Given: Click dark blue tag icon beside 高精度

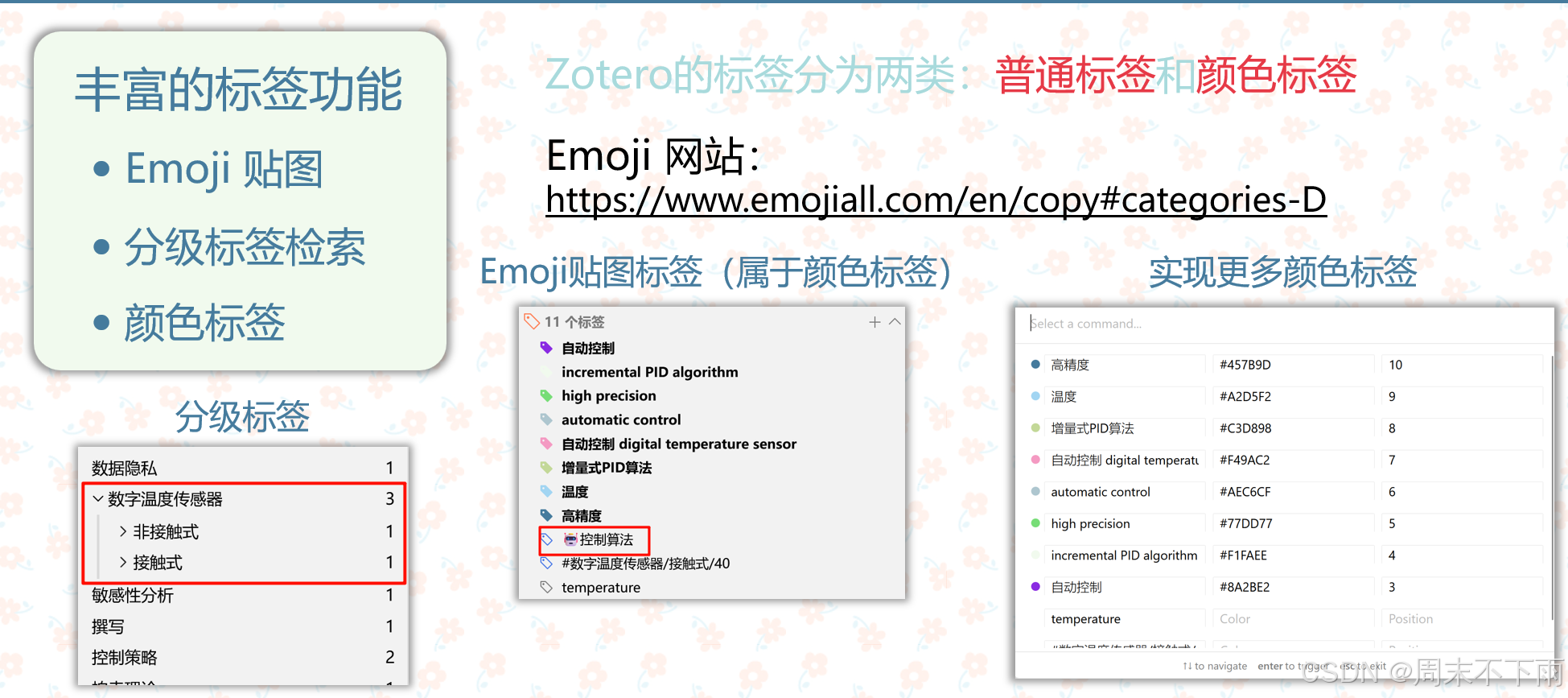Looking at the screenshot, I should pos(546,515).
